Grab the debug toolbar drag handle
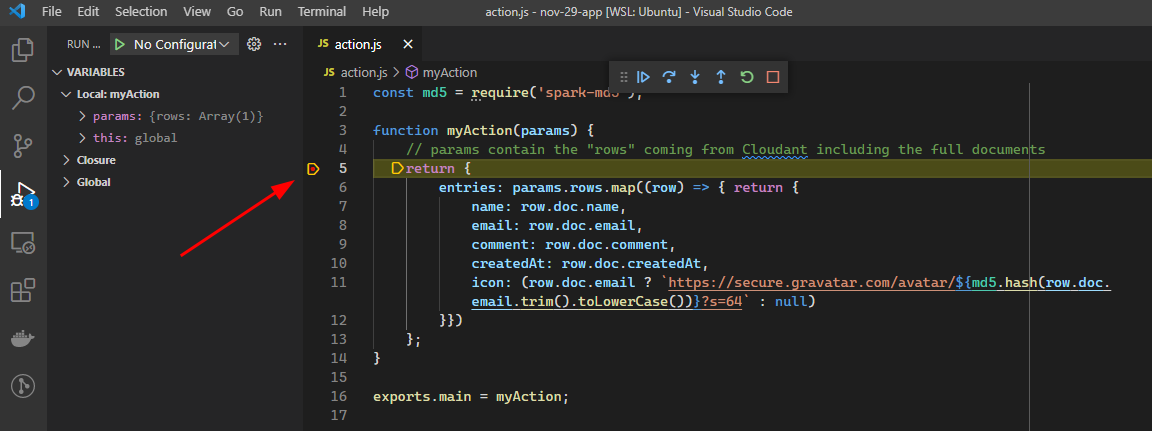Screen dimensions: 1152x431 coord(624,77)
